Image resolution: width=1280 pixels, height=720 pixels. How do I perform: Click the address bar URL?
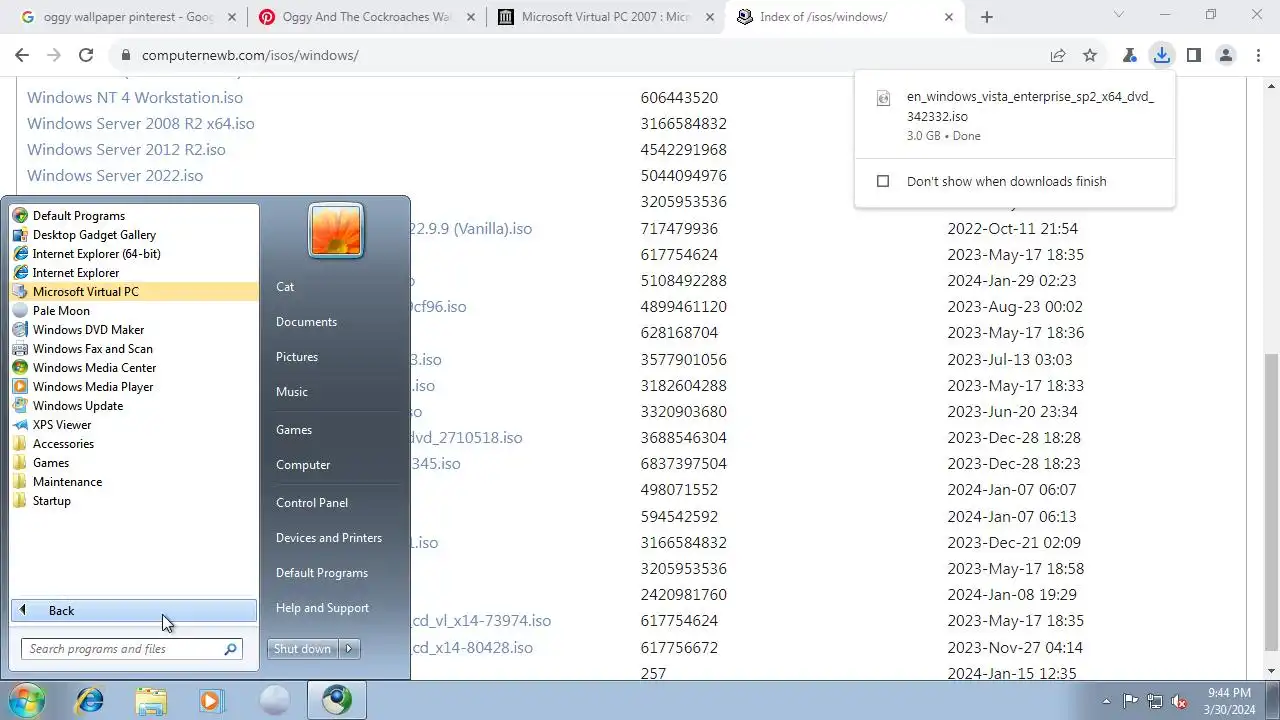(250, 55)
